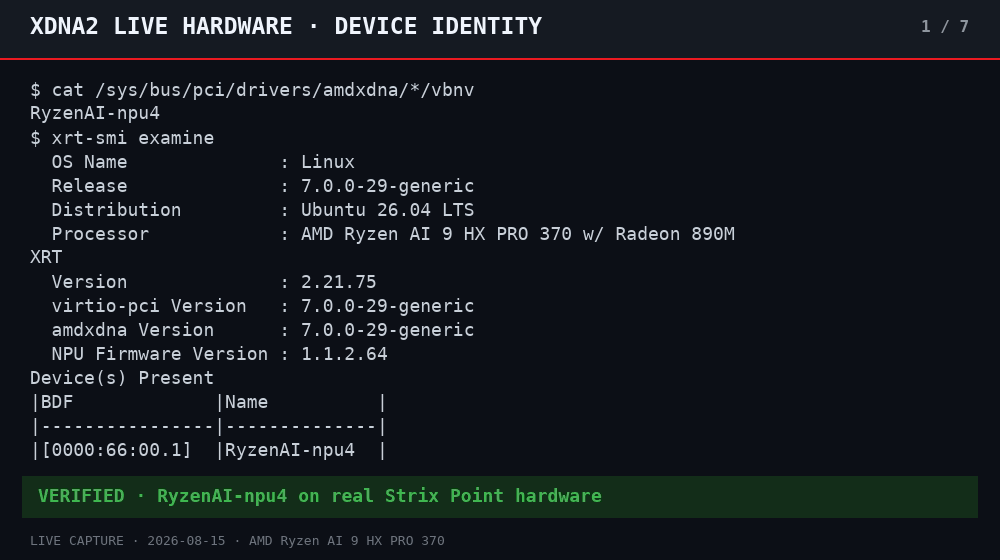The height and width of the screenshot is (560, 1000).
Task: Click the 'Distribution' label
Action: coord(116,210)
